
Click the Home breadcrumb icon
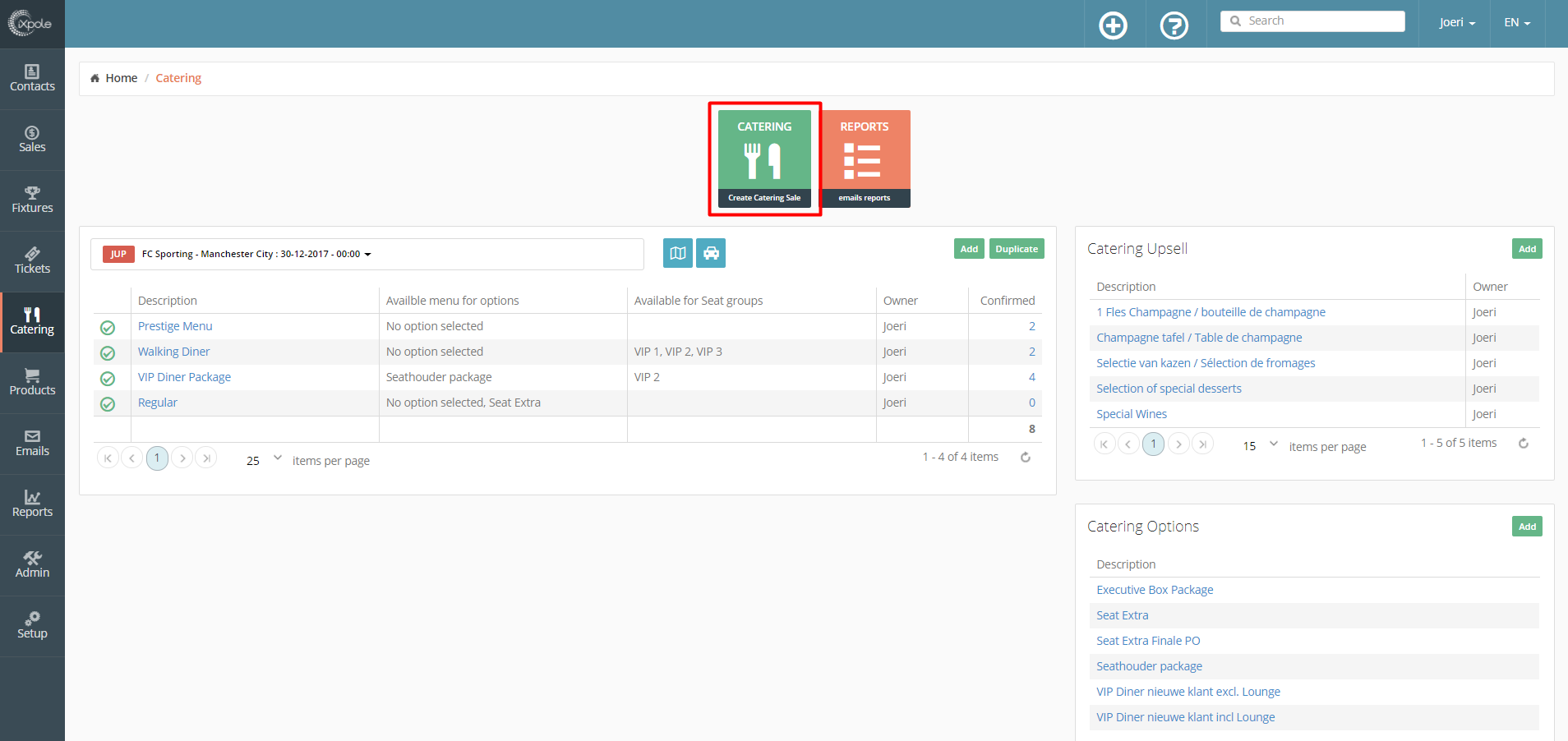pyautogui.click(x=95, y=78)
